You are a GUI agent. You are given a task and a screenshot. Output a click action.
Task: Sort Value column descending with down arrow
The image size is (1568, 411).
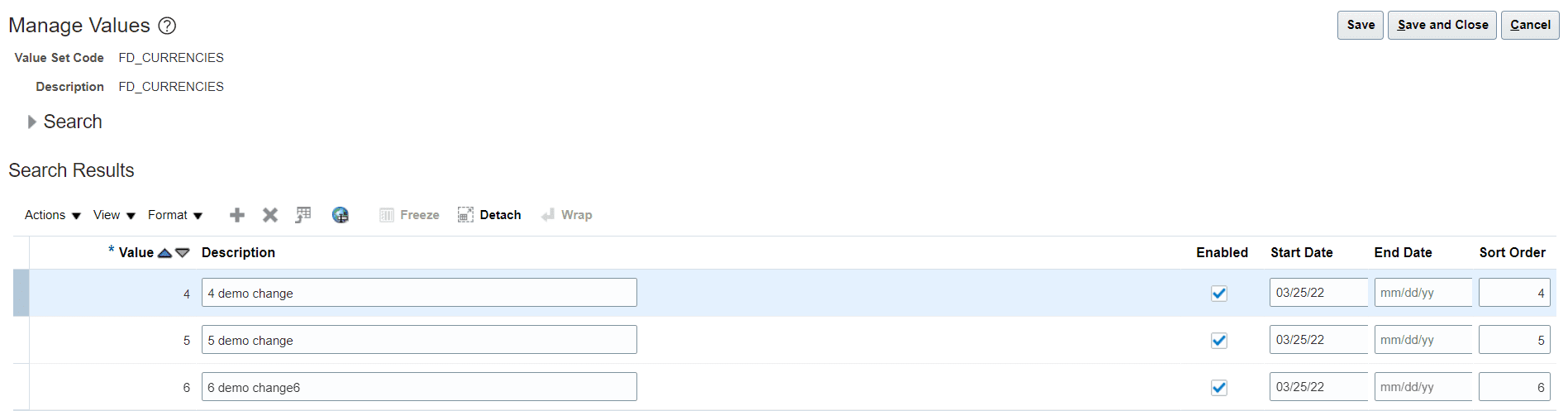[x=183, y=253]
